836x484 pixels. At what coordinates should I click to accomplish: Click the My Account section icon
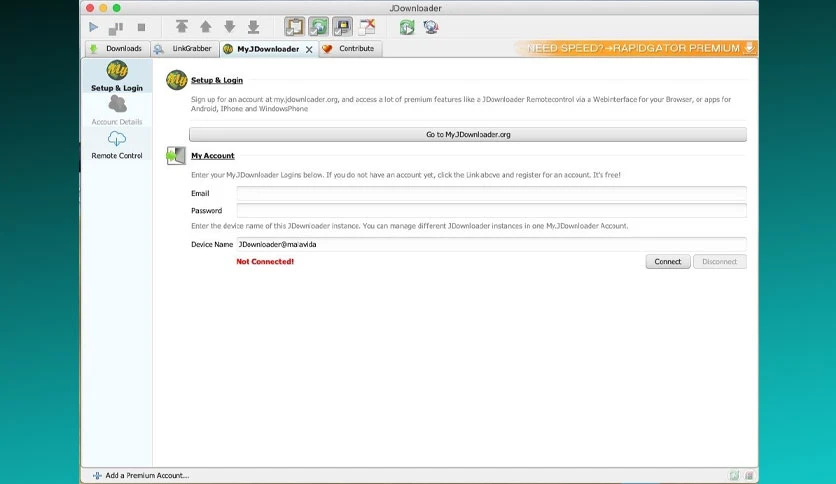click(x=176, y=156)
